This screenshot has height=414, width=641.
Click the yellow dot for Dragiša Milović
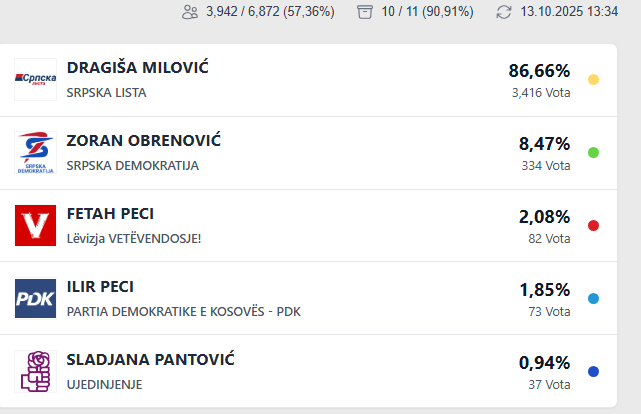[x=593, y=80]
